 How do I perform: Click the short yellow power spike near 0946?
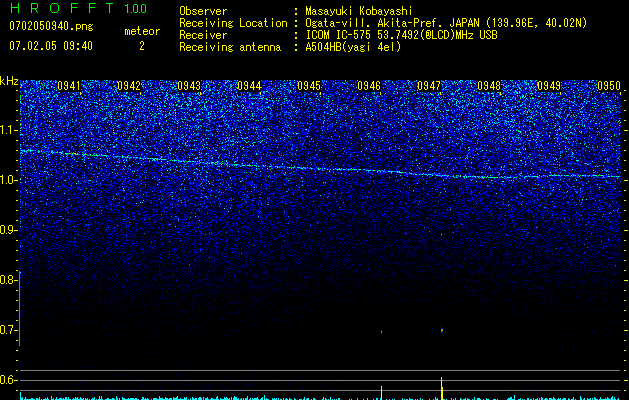pyautogui.click(x=381, y=393)
